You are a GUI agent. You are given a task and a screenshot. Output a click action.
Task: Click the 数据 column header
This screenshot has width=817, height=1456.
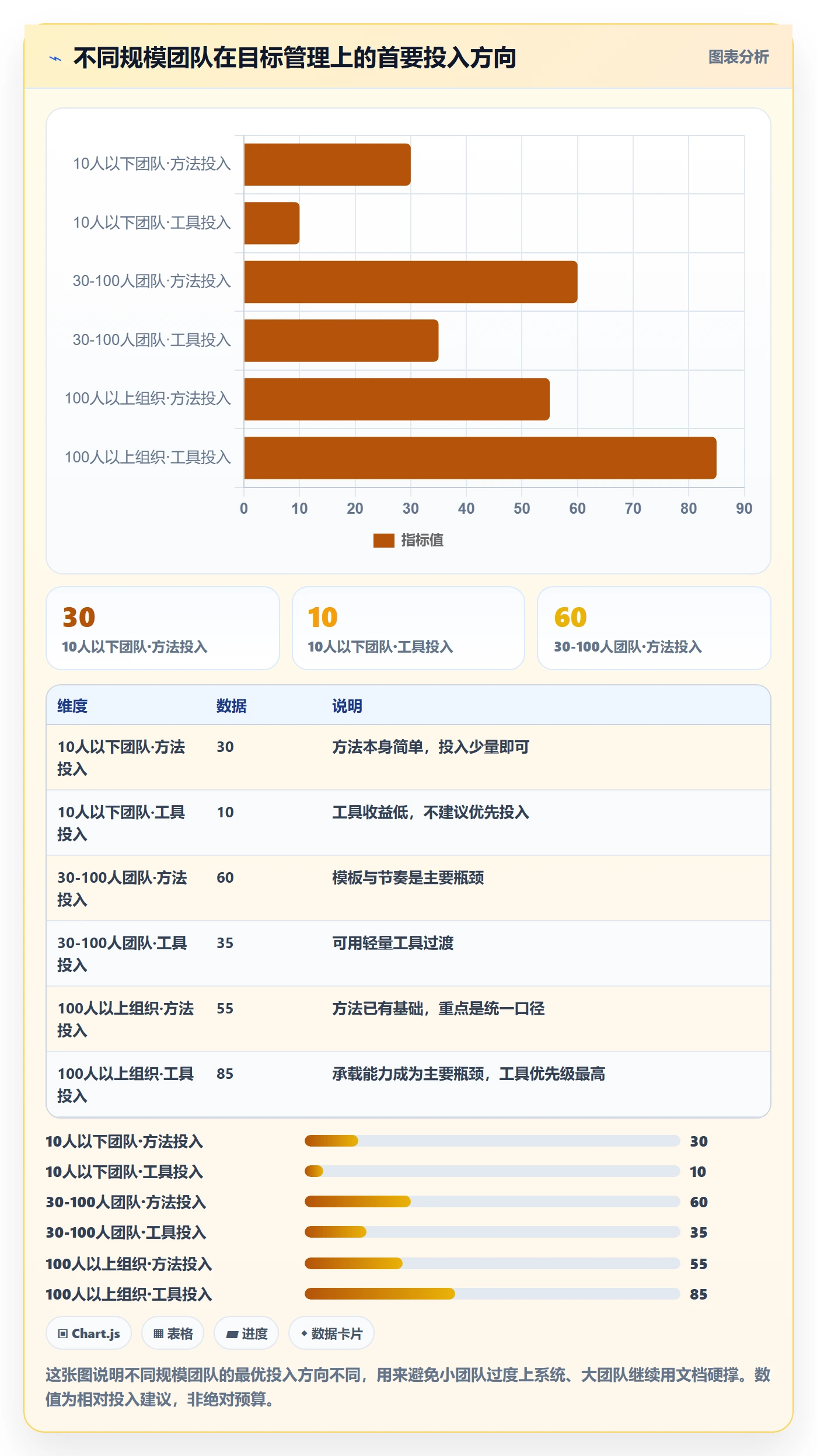(232, 706)
